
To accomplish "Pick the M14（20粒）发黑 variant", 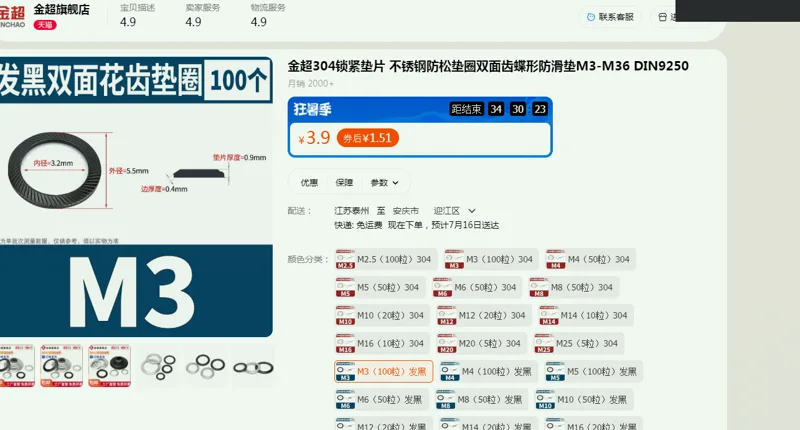I will 489,424.
